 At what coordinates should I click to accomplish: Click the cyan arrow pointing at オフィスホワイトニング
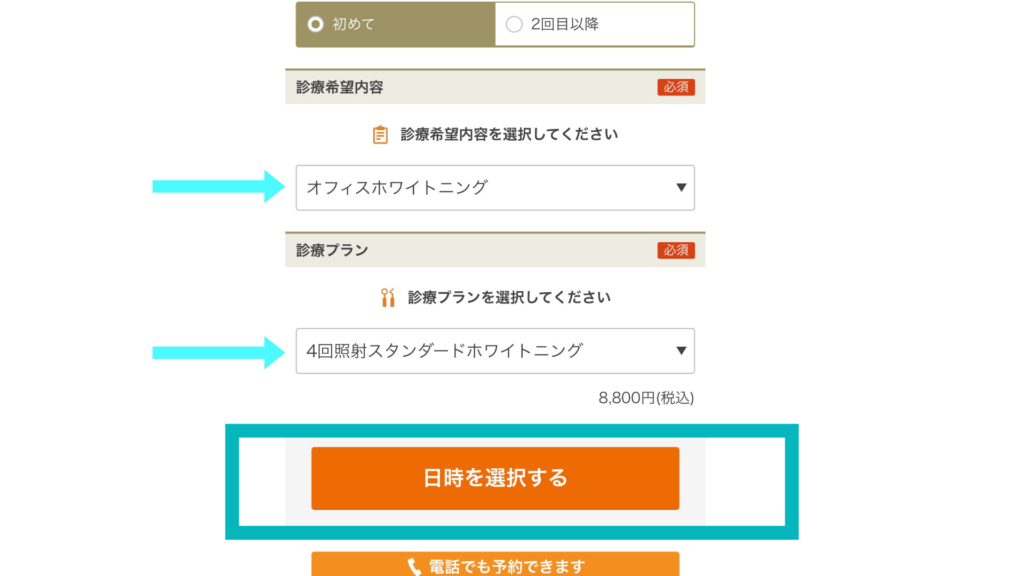[218, 187]
